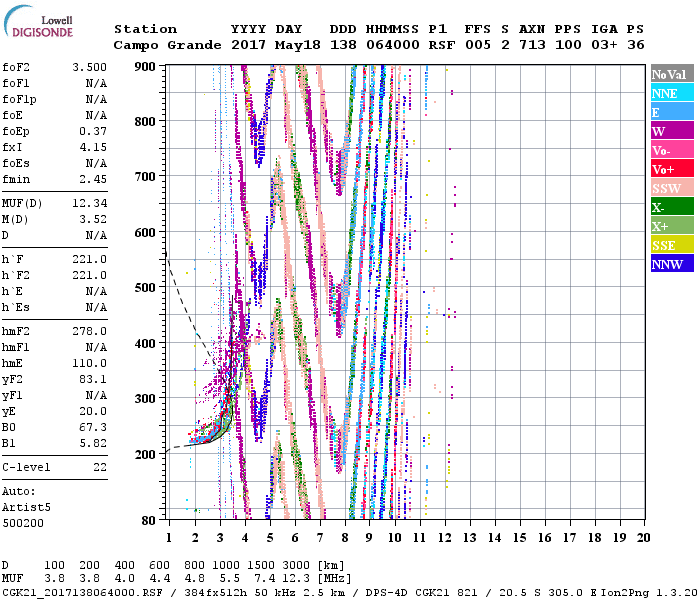Viewport: 700px width, 600px height.
Task: Click the AXN value 713
Action: pos(532,45)
